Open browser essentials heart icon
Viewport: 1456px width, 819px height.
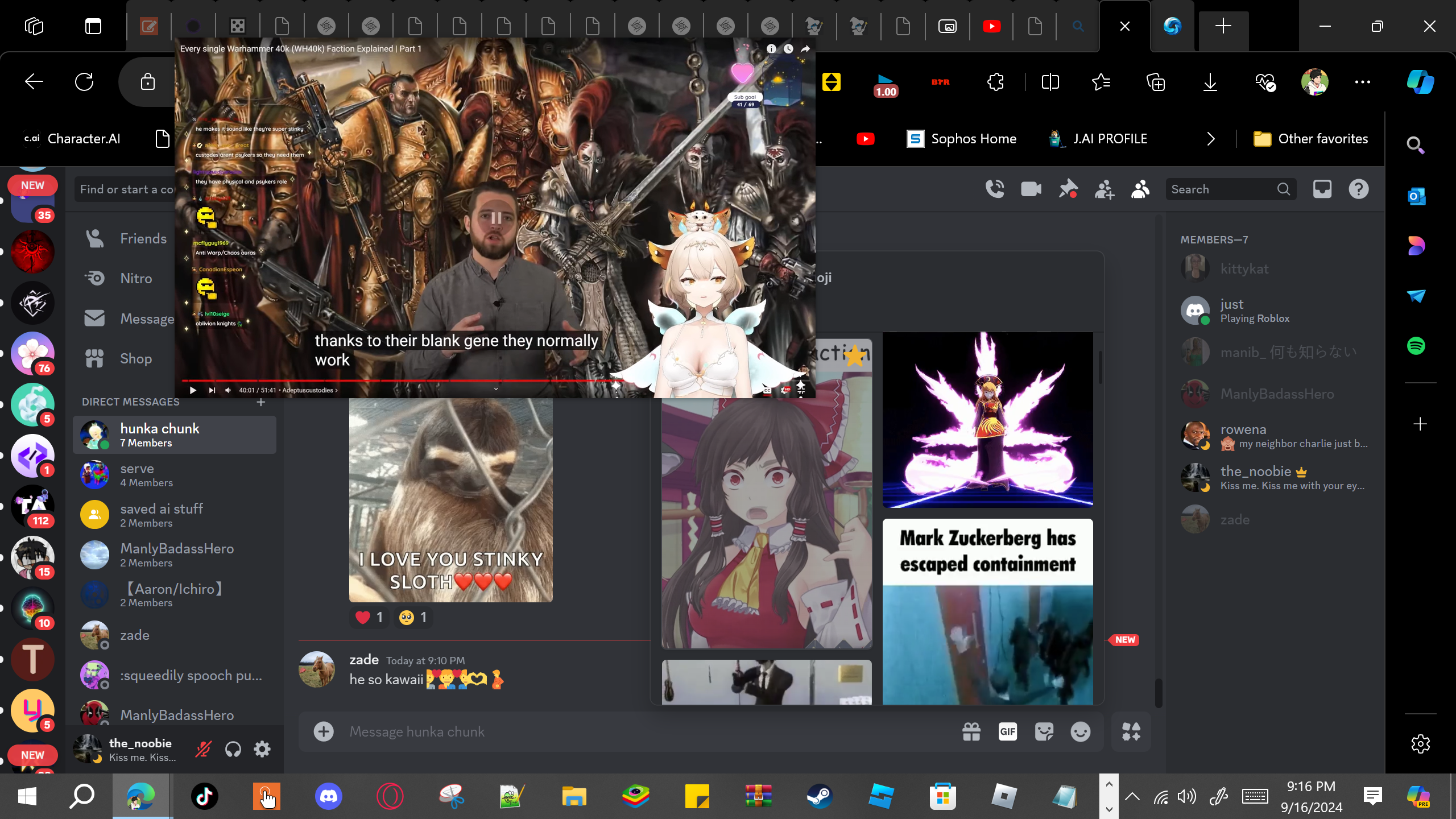pos(1265,82)
